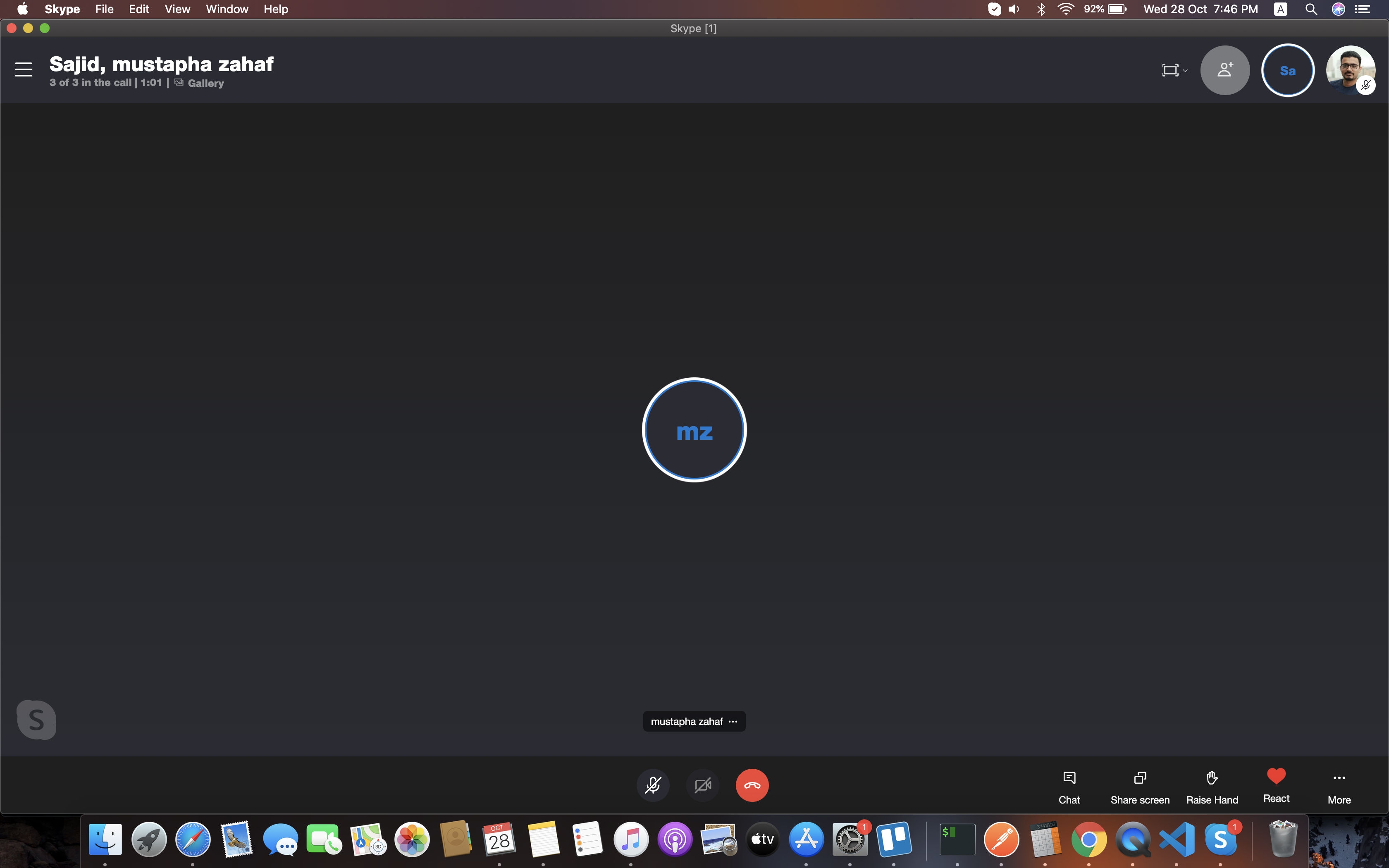Open Photos from the Dock
This screenshot has height=868, width=1389.
click(412, 839)
